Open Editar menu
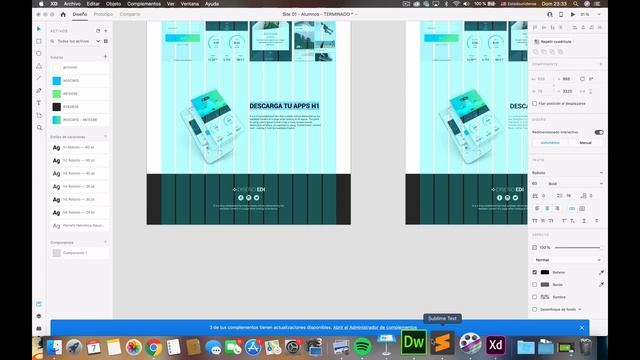The width and height of the screenshot is (640, 360). point(93,4)
